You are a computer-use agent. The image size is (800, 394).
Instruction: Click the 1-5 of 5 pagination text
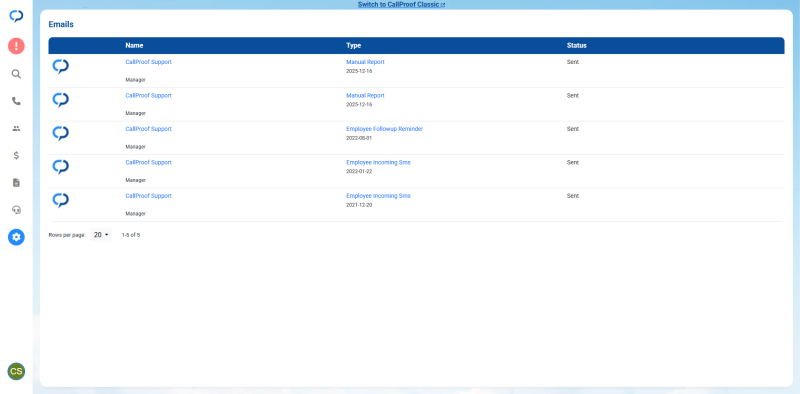(x=131, y=235)
